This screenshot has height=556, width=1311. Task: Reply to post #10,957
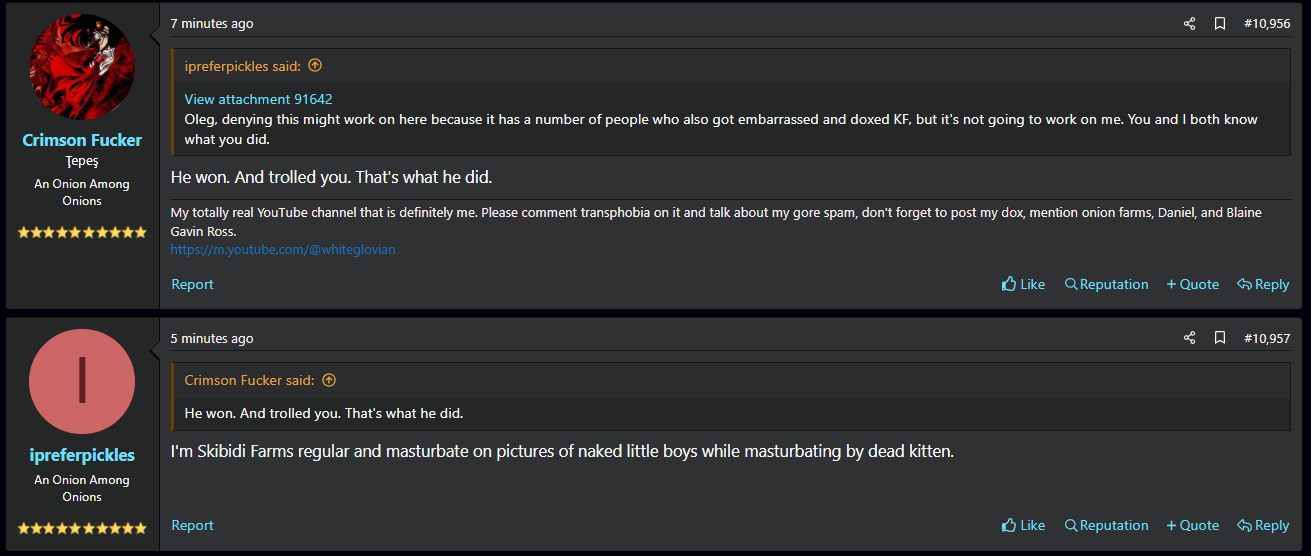coord(1263,525)
